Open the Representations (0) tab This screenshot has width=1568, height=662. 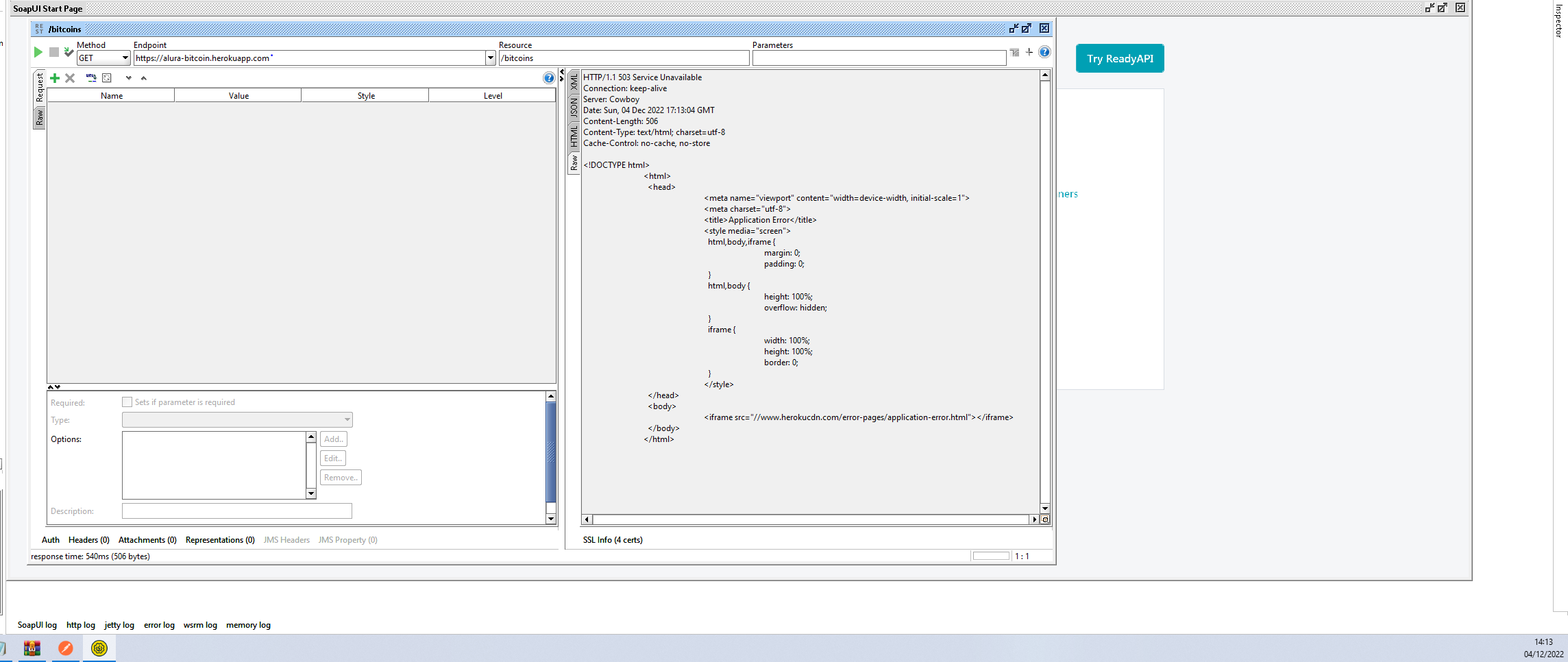pyautogui.click(x=220, y=540)
